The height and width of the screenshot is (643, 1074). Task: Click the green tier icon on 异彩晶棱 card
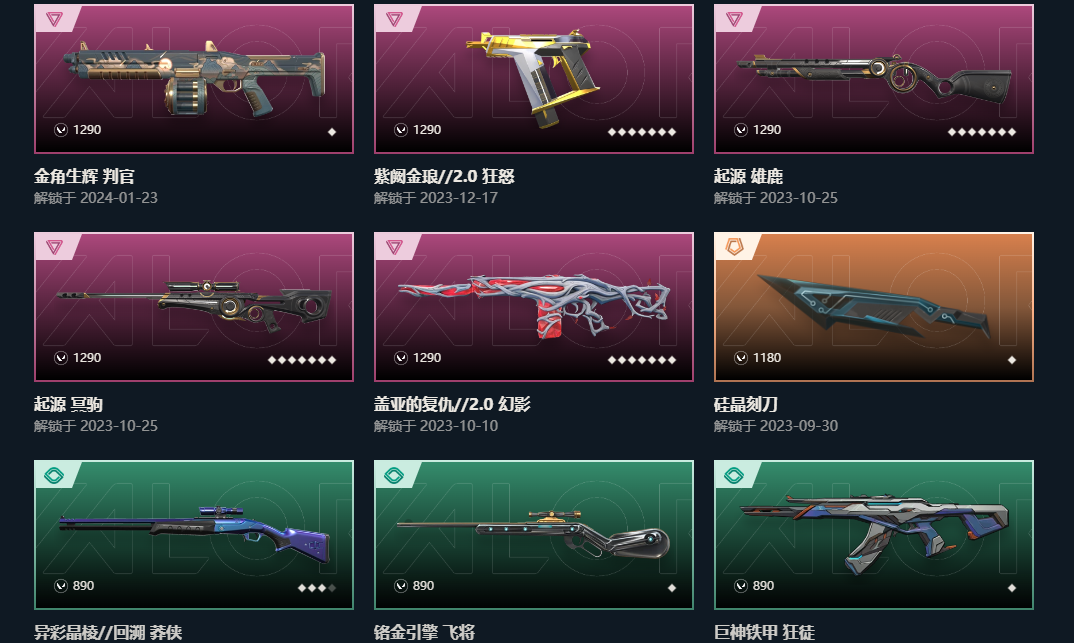pos(54,475)
